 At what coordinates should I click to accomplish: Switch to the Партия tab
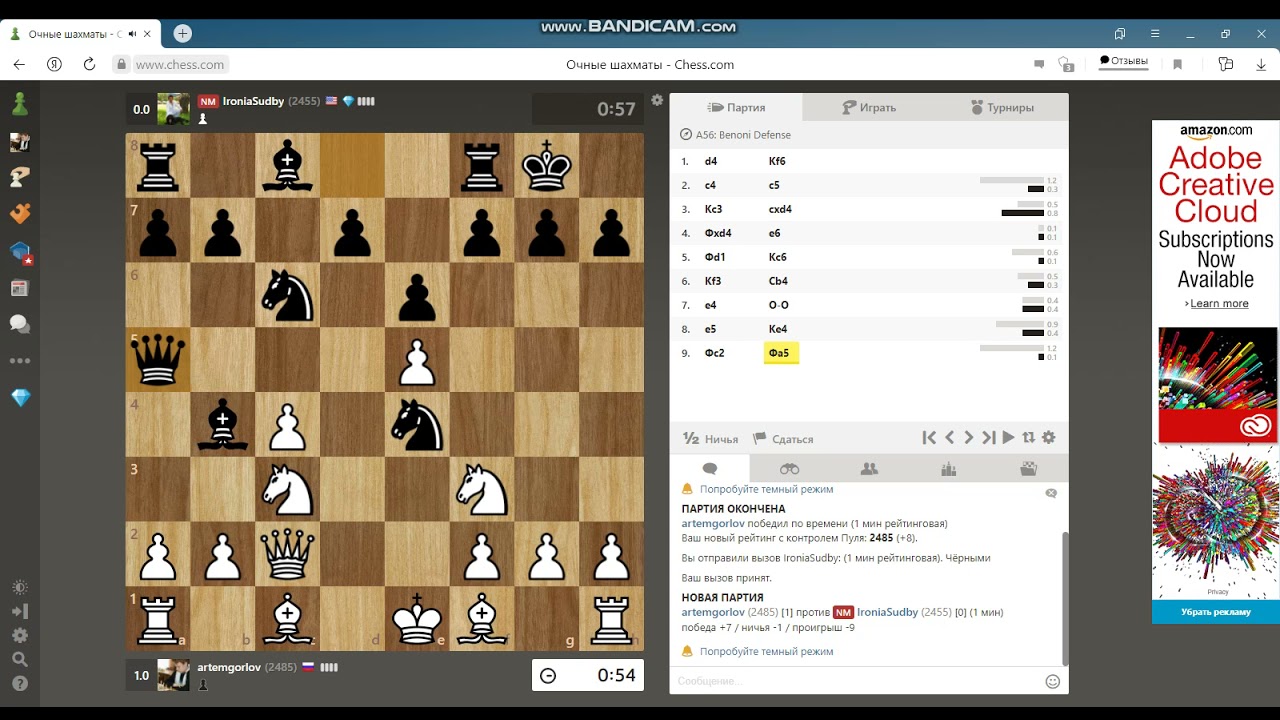click(x=736, y=107)
